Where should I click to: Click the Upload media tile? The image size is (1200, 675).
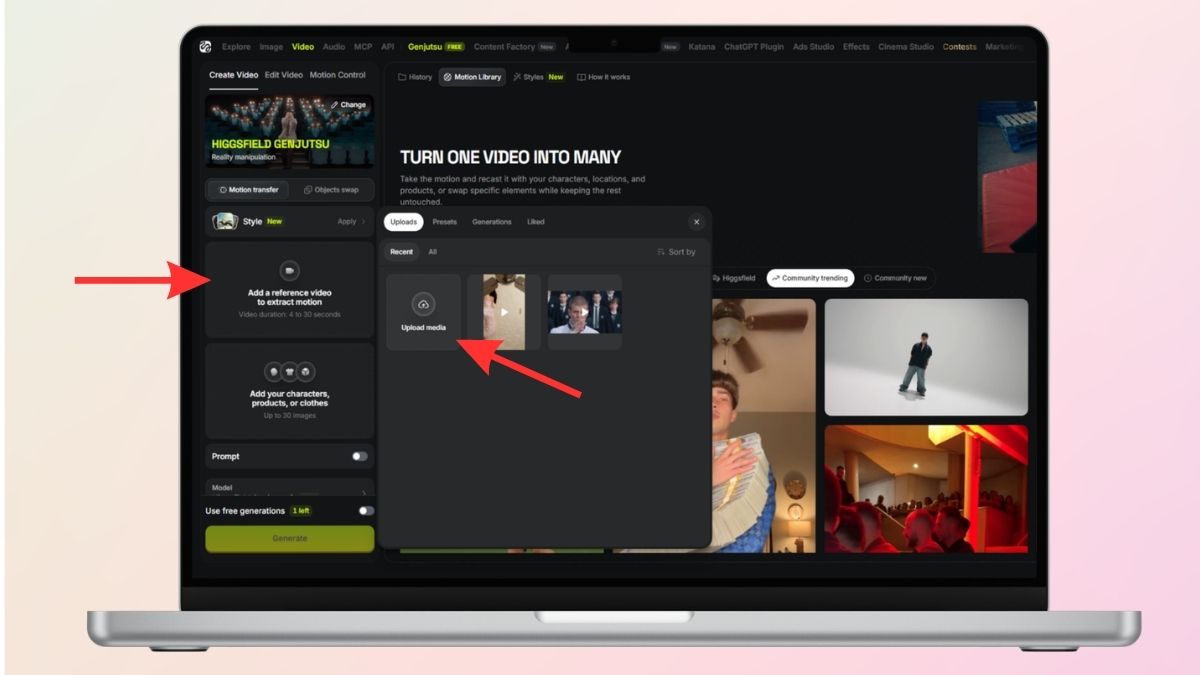[x=424, y=313]
